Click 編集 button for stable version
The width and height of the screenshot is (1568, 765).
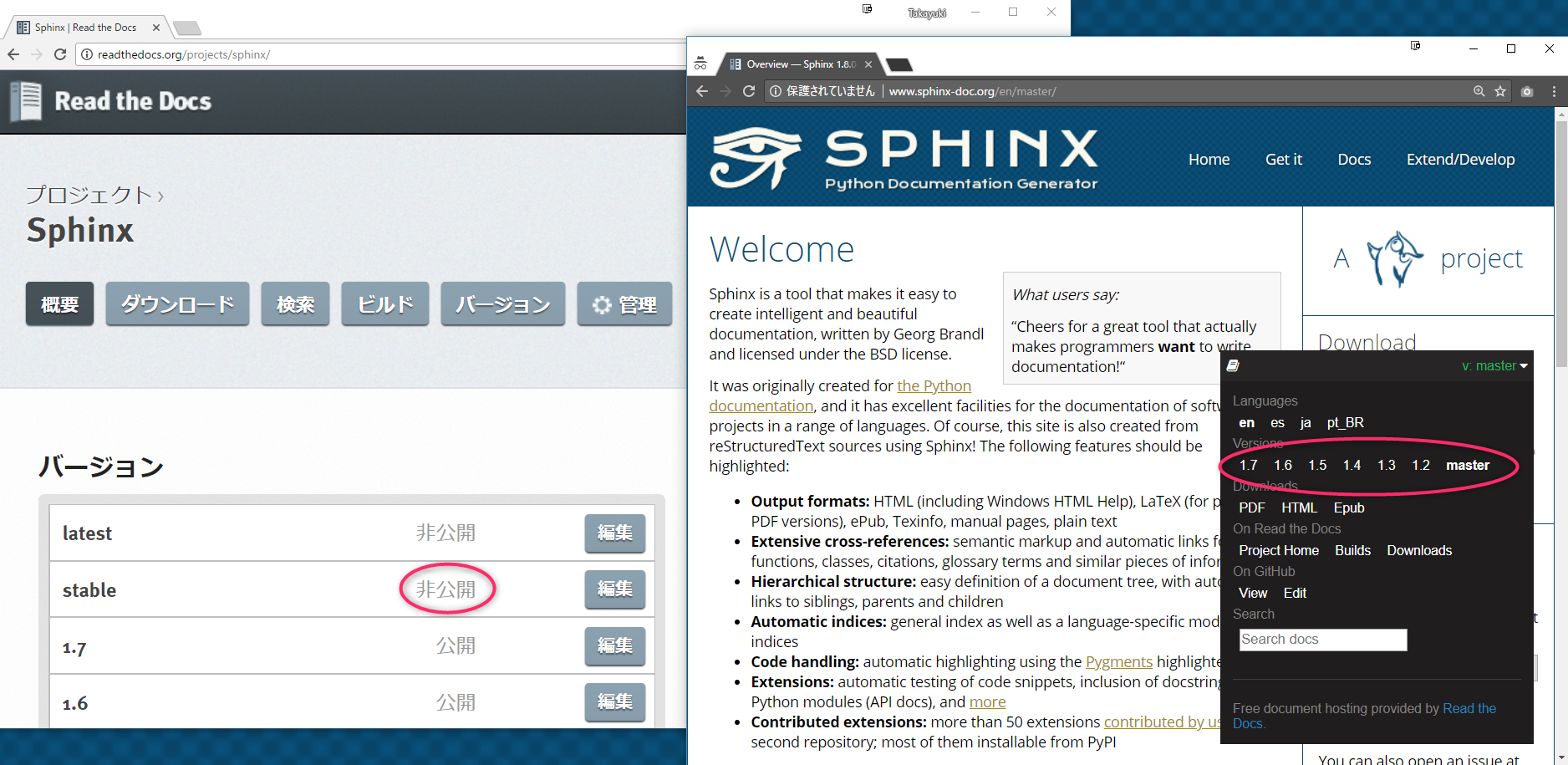tap(615, 589)
